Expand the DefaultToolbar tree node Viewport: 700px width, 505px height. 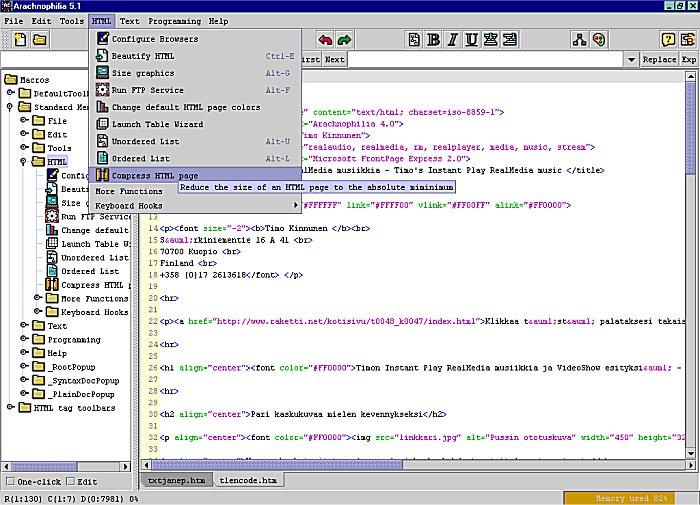10,93
